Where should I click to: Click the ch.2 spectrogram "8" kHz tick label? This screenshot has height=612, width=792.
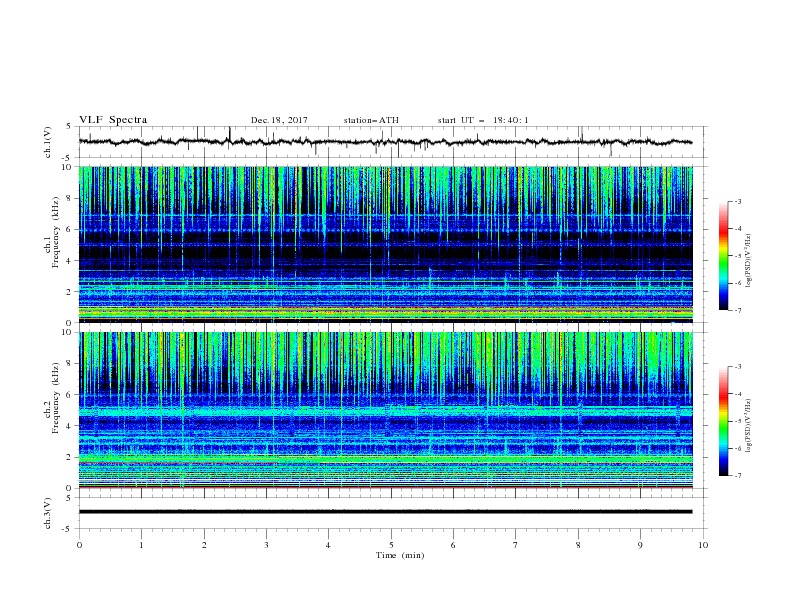point(70,364)
